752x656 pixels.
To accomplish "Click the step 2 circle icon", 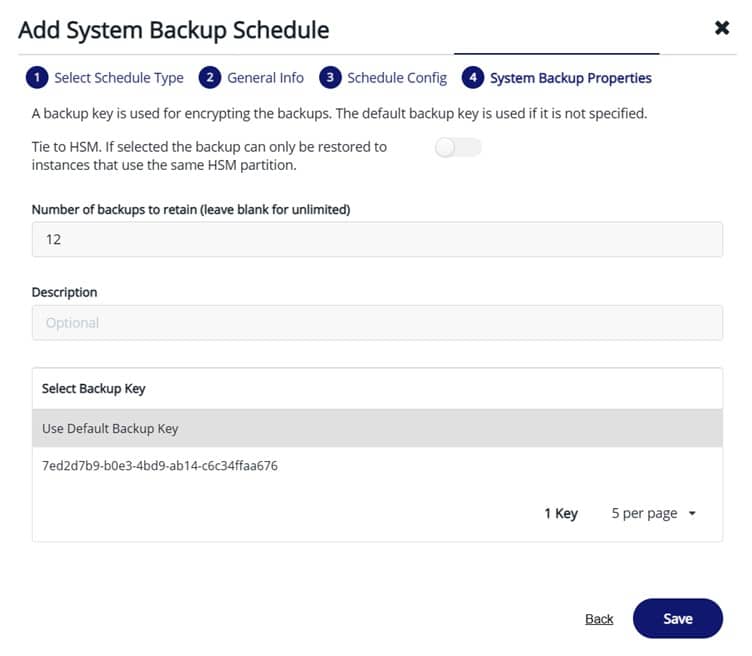I will coord(209,78).
